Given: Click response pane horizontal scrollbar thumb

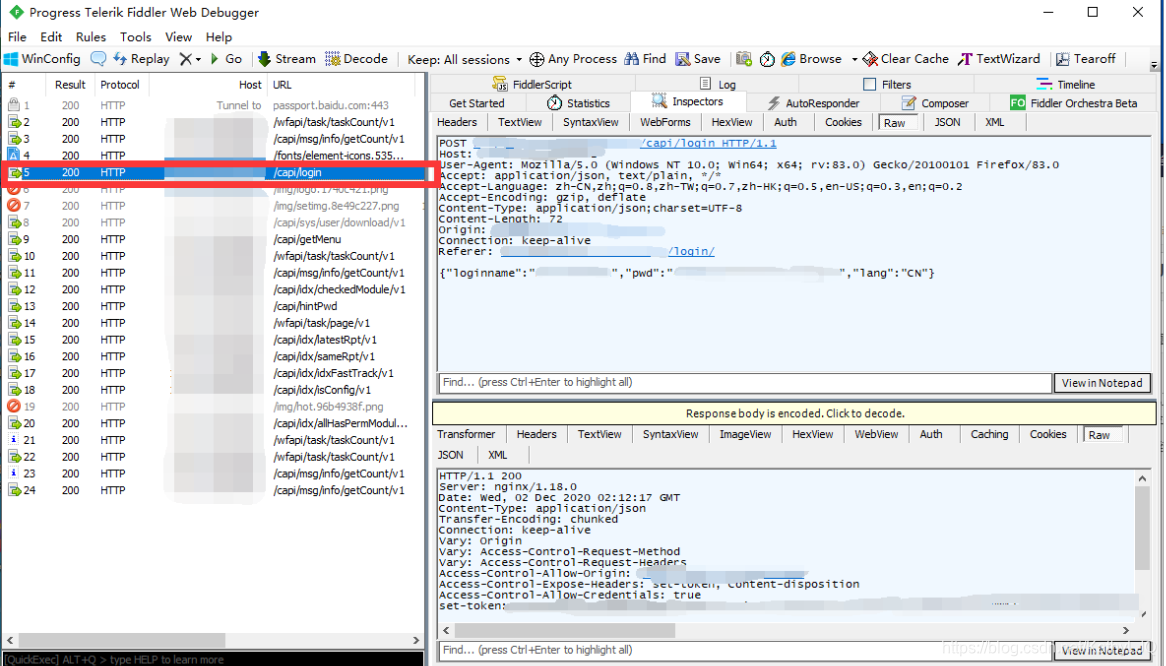Looking at the screenshot, I should click(x=564, y=630).
